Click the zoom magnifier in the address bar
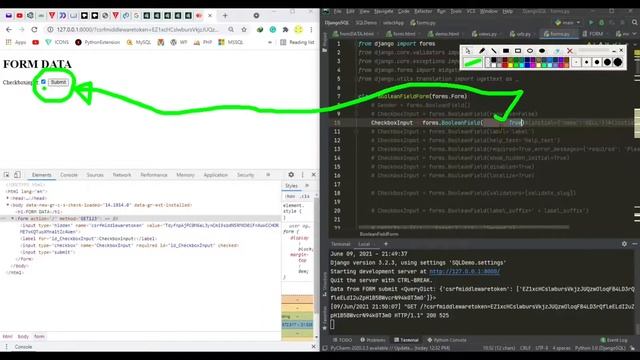640x360 pixels. point(231,29)
